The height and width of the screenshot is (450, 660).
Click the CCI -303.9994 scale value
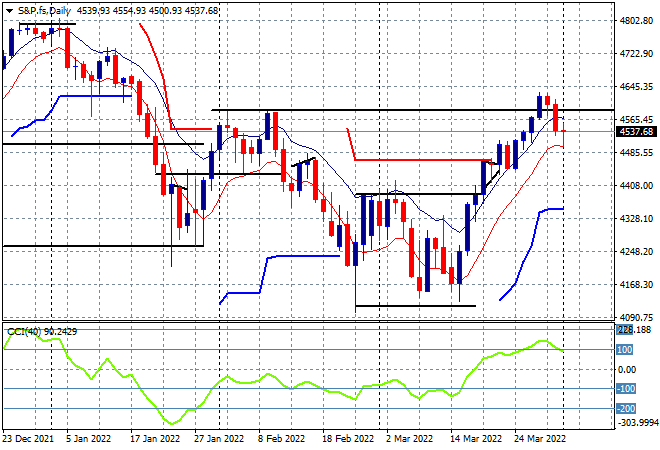click(x=637, y=423)
